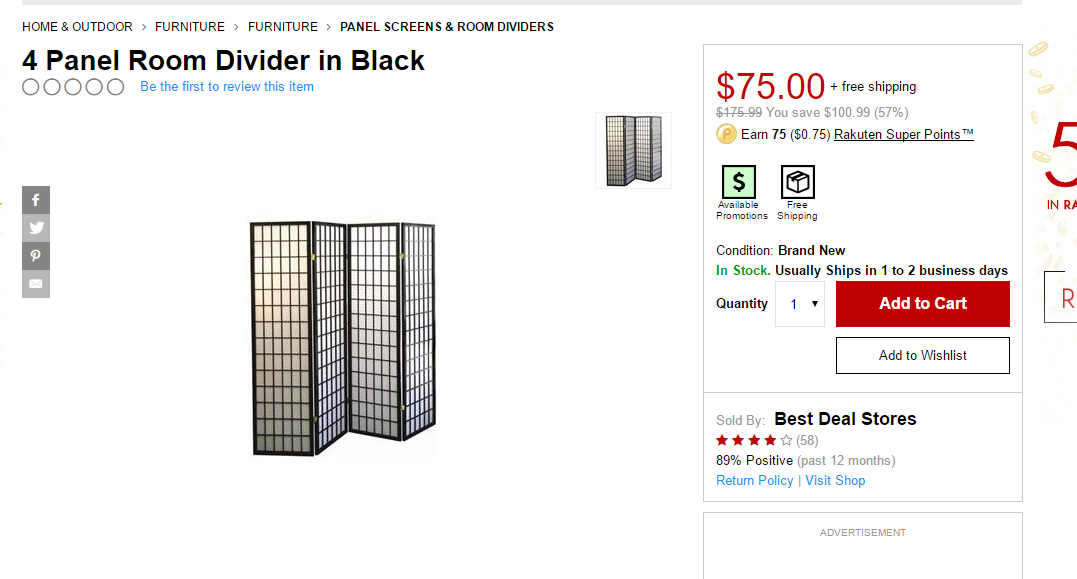Click the Rakuten Super Points coin icon

tap(726, 134)
